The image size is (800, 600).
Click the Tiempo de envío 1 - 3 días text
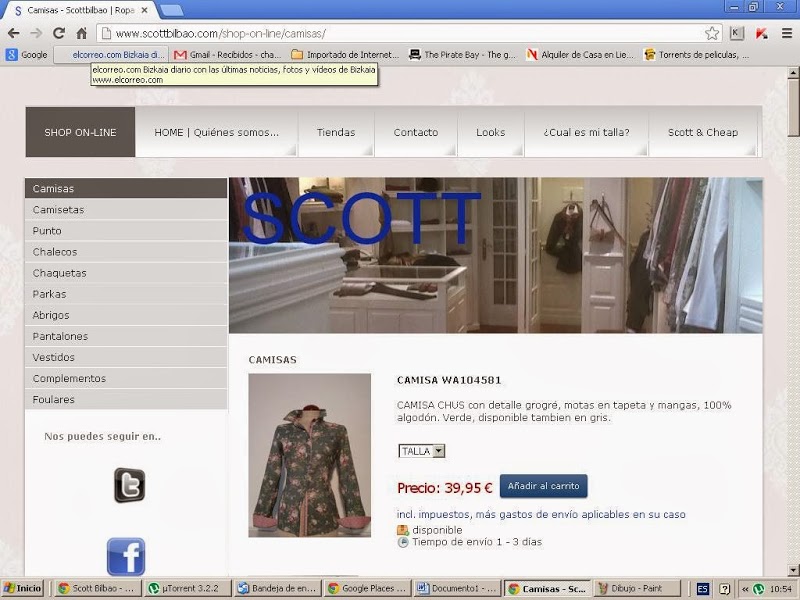[x=477, y=542]
